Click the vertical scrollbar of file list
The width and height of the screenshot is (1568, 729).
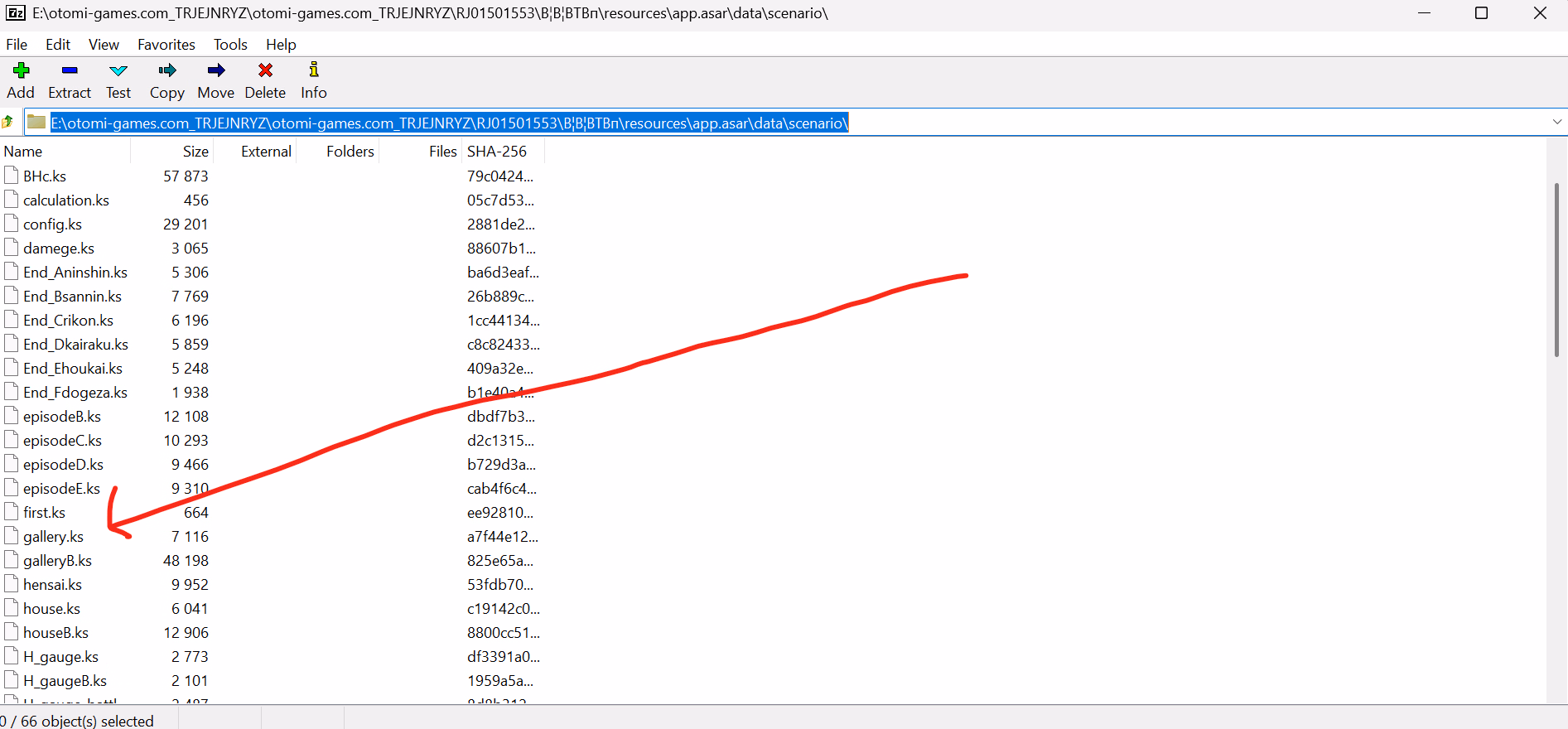click(1556, 269)
